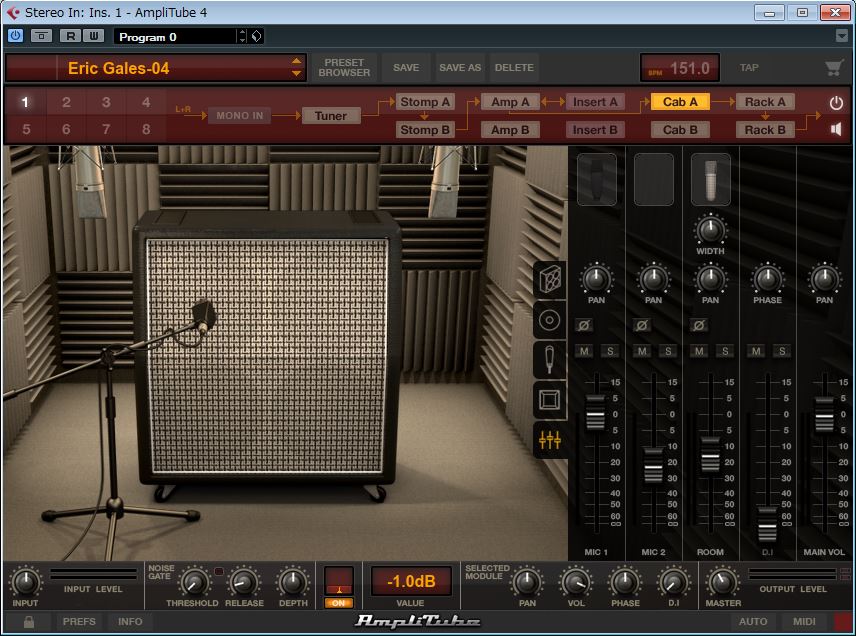Mute the MIC 1 channel
This screenshot has width=856, height=636.
(x=584, y=351)
